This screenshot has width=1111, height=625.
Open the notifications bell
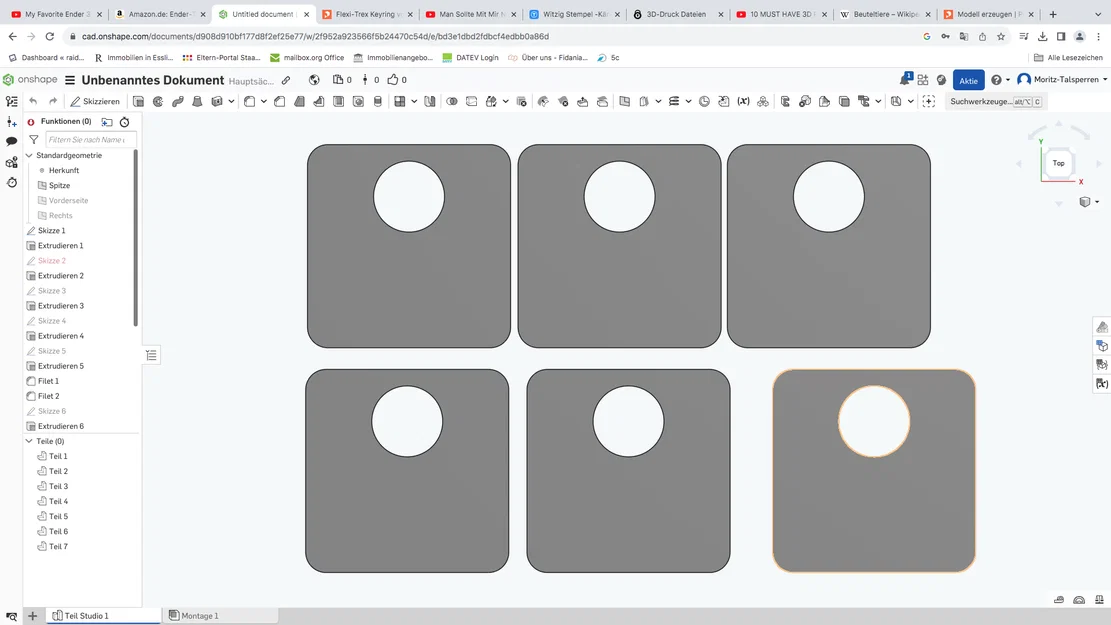click(905, 80)
